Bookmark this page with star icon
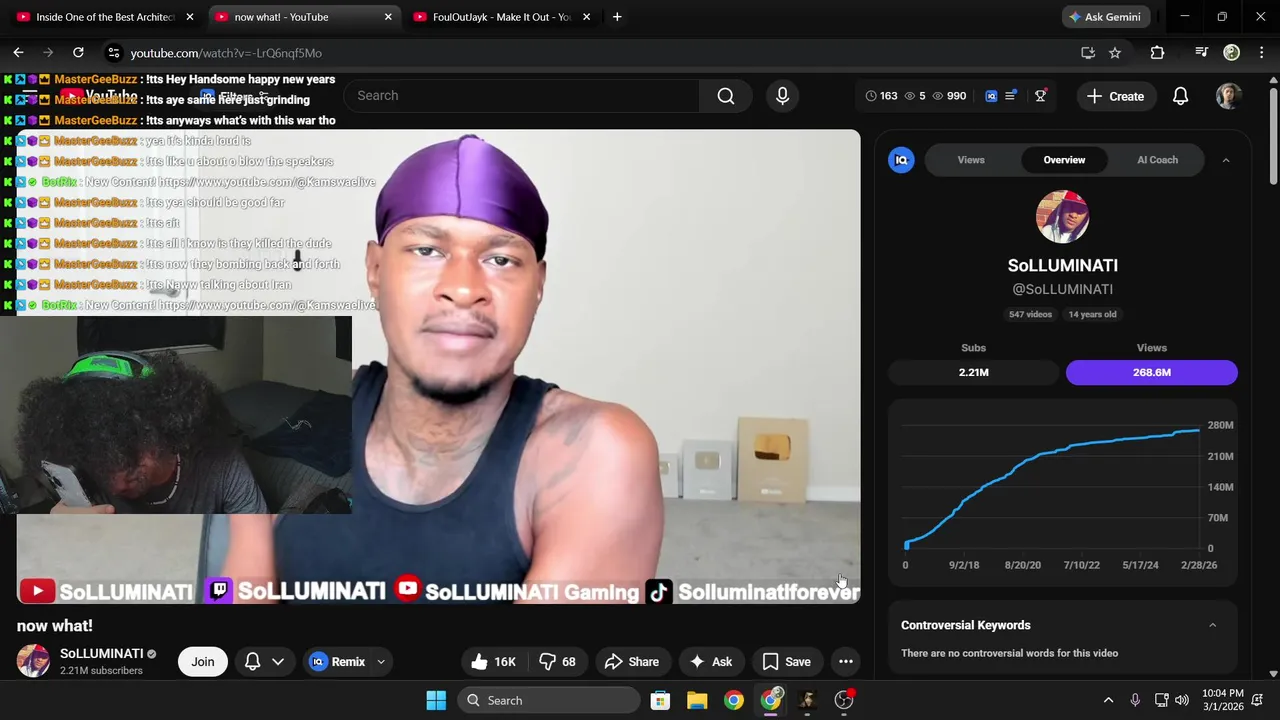This screenshot has width=1280, height=720. (1115, 53)
